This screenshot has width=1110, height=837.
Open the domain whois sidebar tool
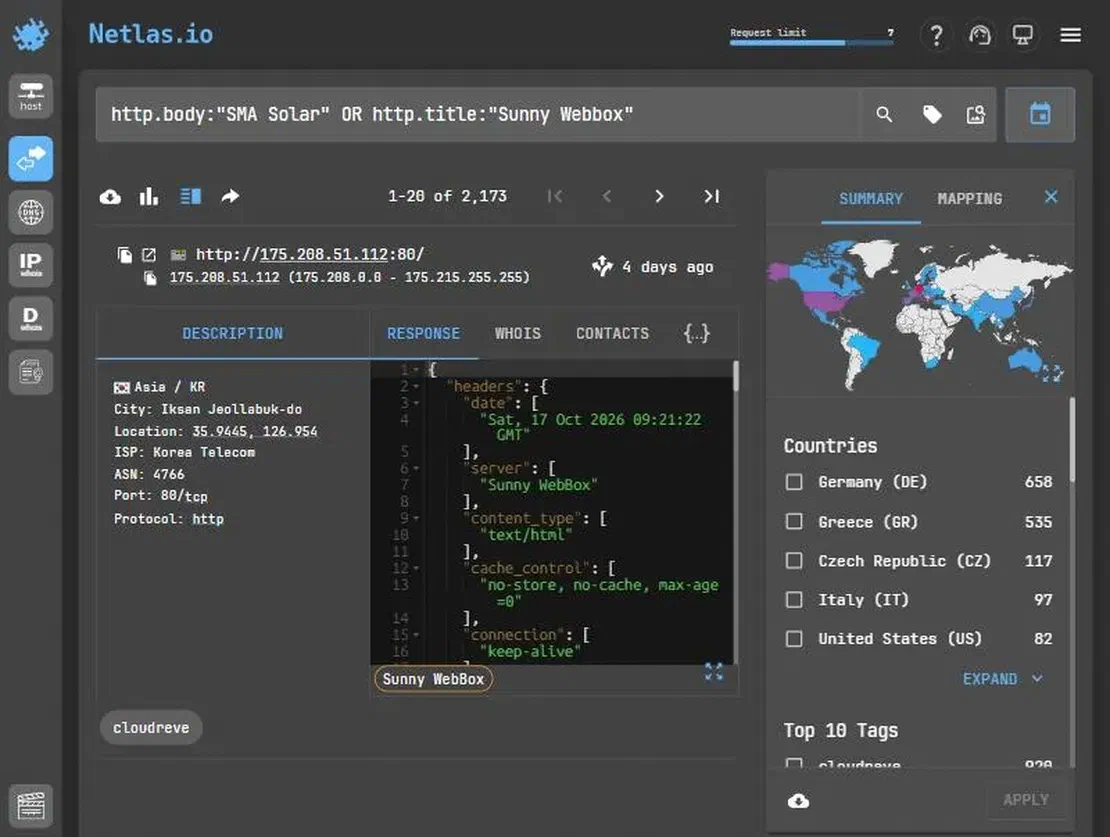tap(30, 318)
